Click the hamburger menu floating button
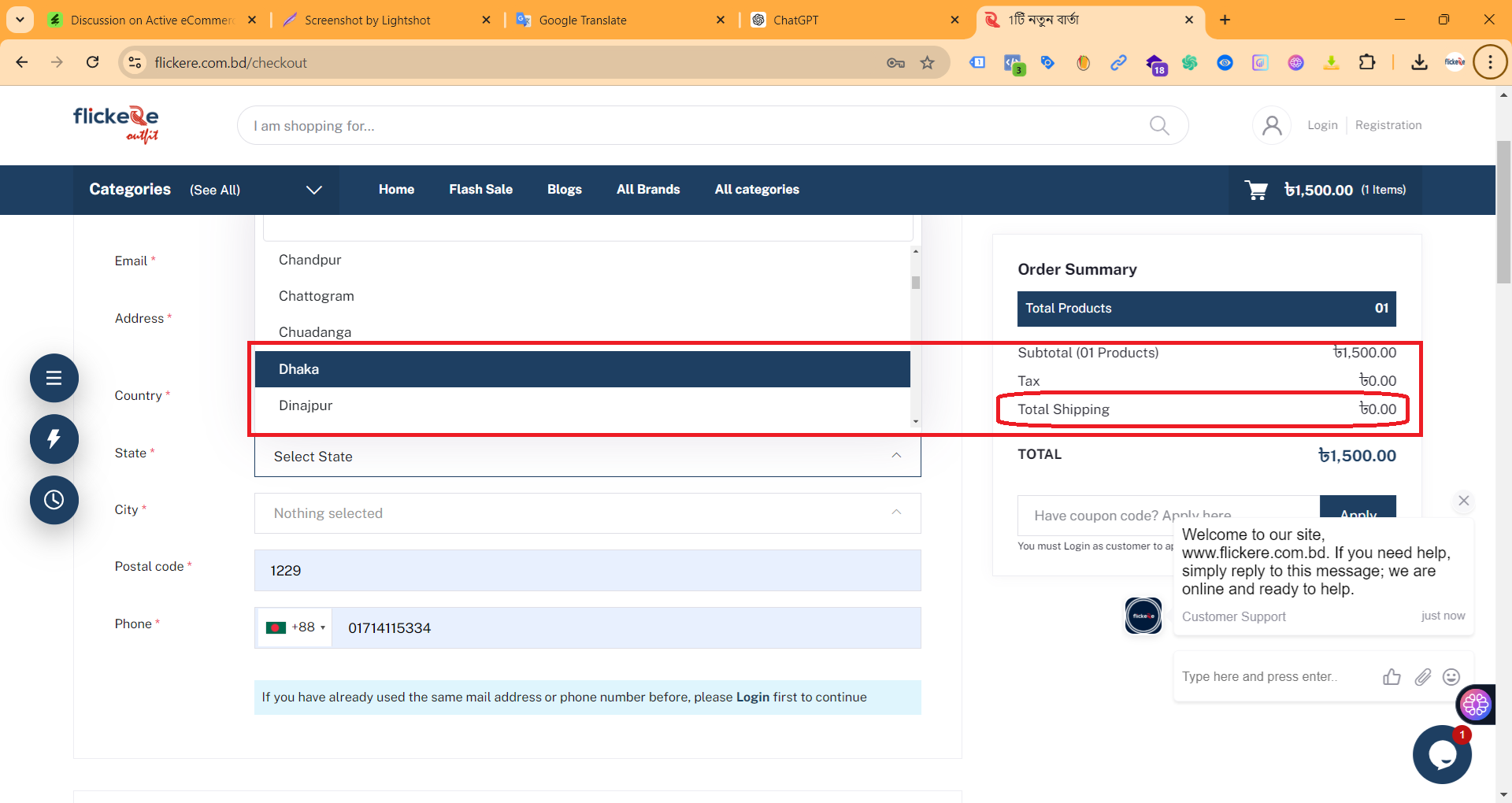The image size is (1512, 803). click(x=54, y=378)
